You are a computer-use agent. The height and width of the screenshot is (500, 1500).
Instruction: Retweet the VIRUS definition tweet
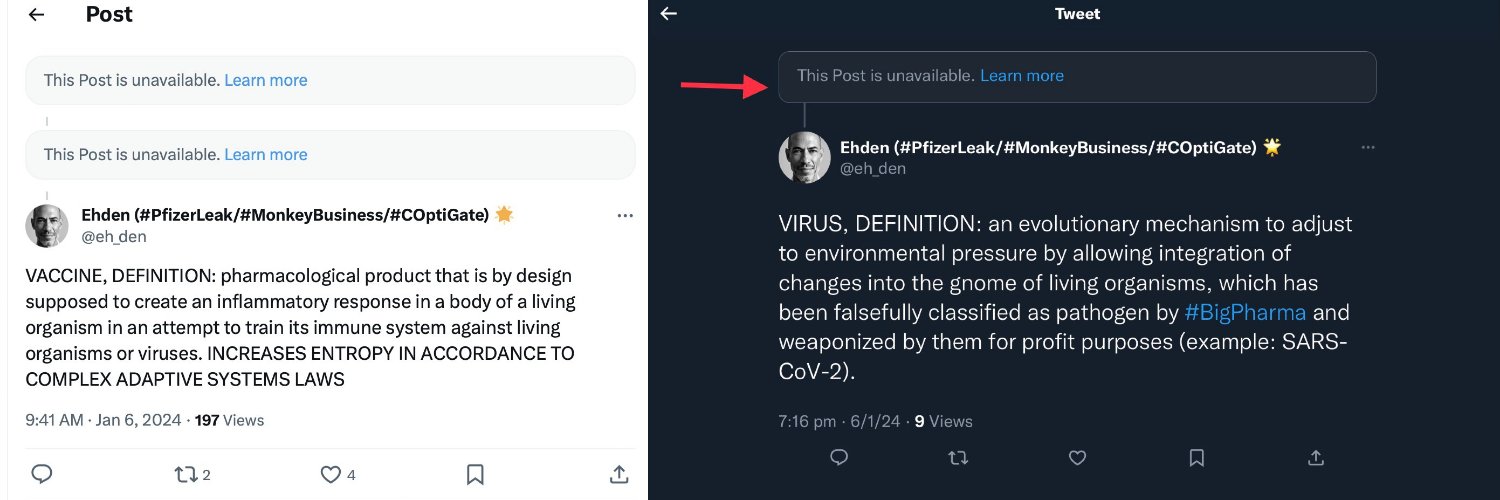[958, 457]
